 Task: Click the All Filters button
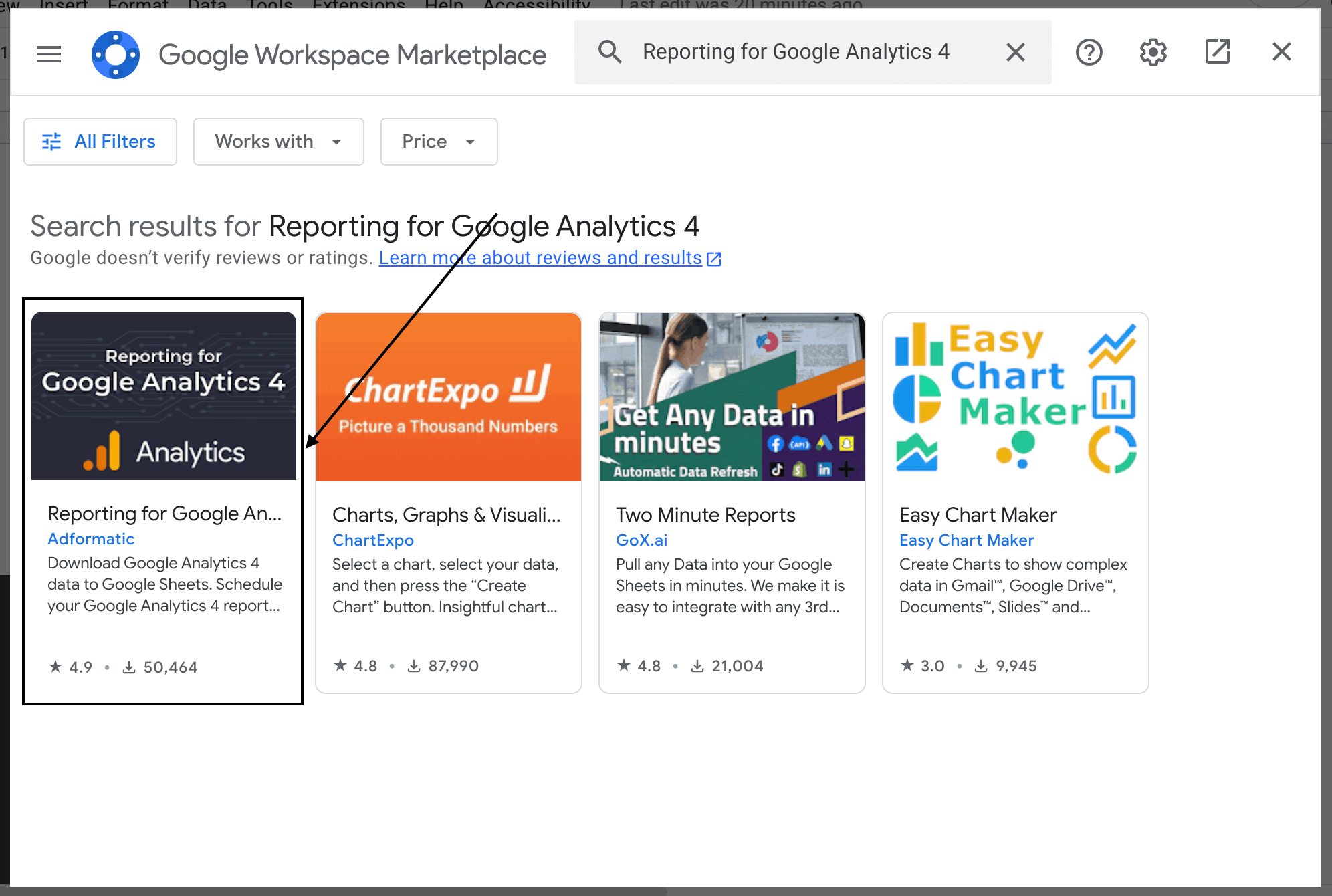pos(100,142)
